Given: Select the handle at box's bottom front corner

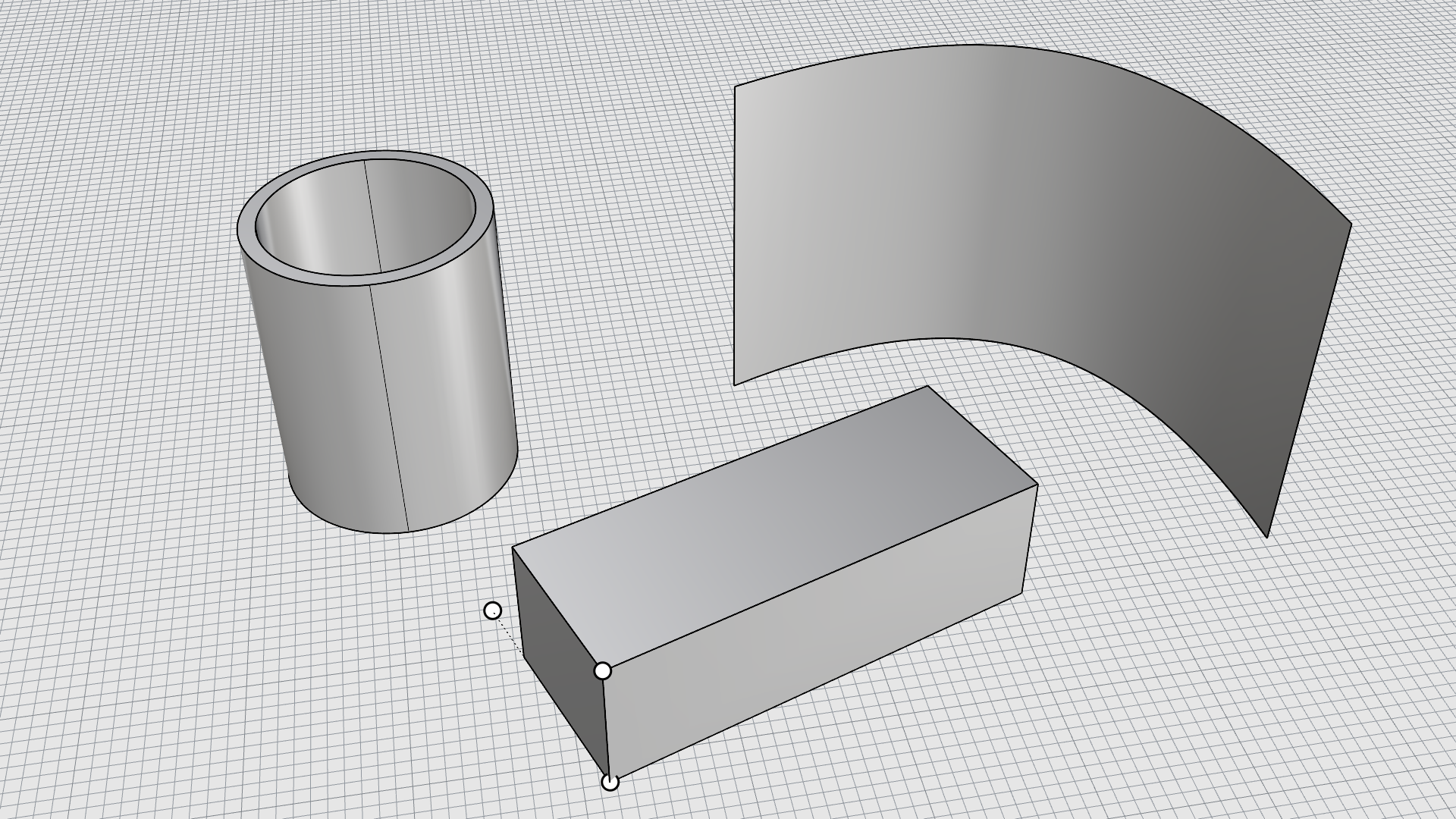Looking at the screenshot, I should 610,782.
